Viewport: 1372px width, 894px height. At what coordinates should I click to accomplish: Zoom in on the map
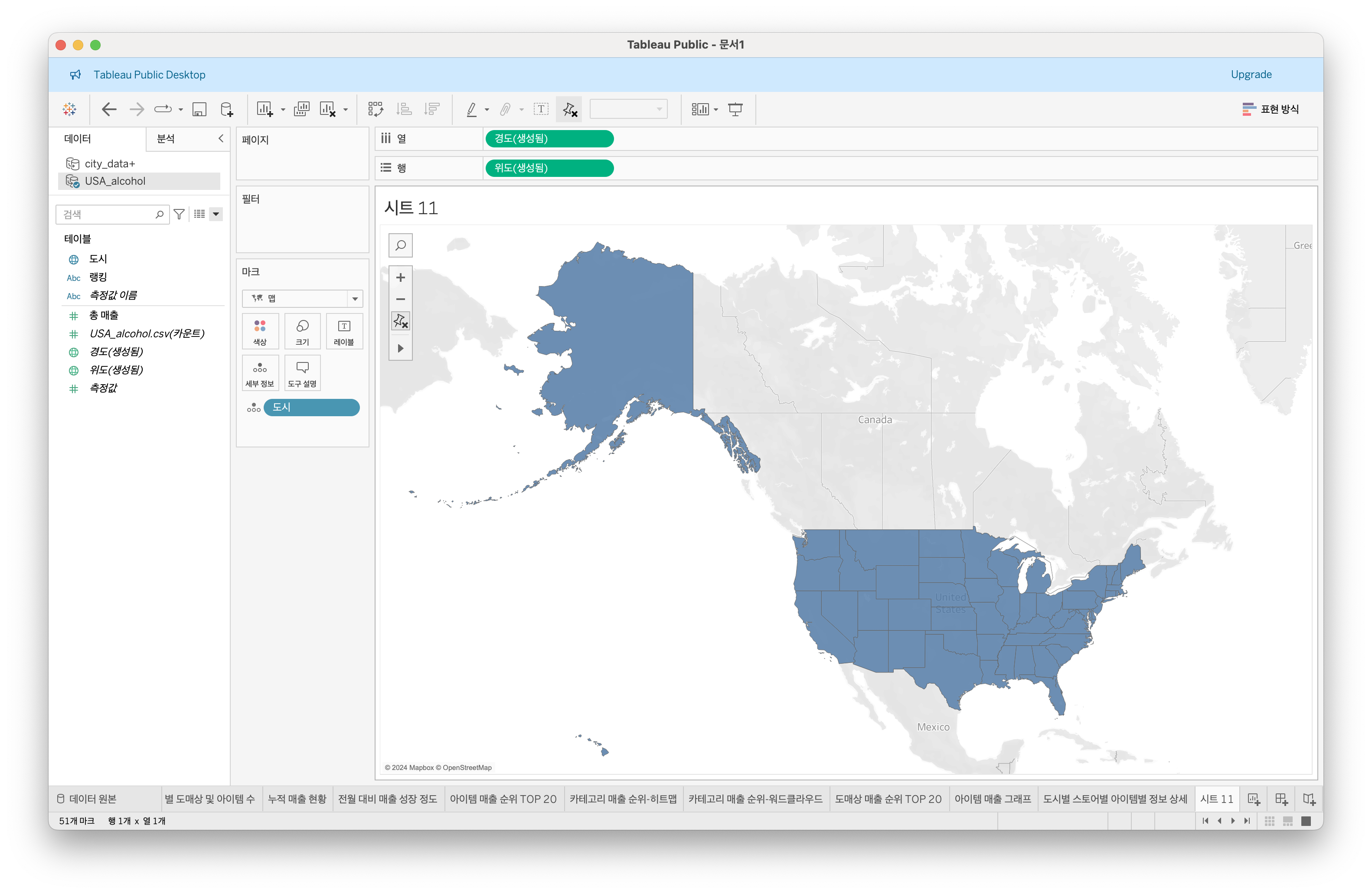click(x=400, y=277)
